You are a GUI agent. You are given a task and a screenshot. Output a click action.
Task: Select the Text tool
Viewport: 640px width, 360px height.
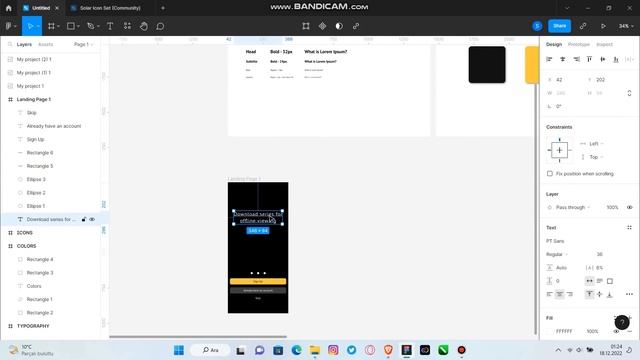pyautogui.click(x=110, y=26)
